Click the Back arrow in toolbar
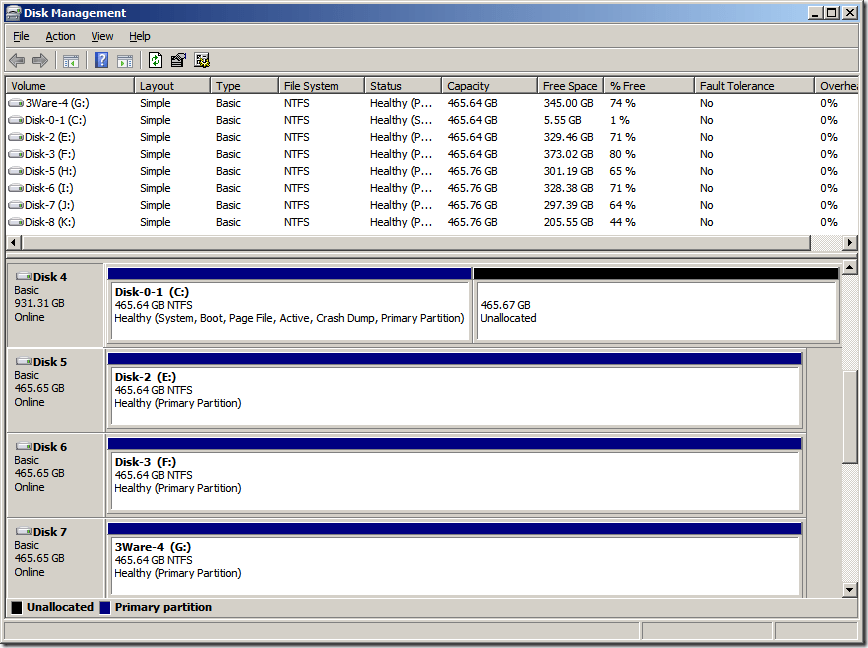The height and width of the screenshot is (648, 868). pos(17,61)
